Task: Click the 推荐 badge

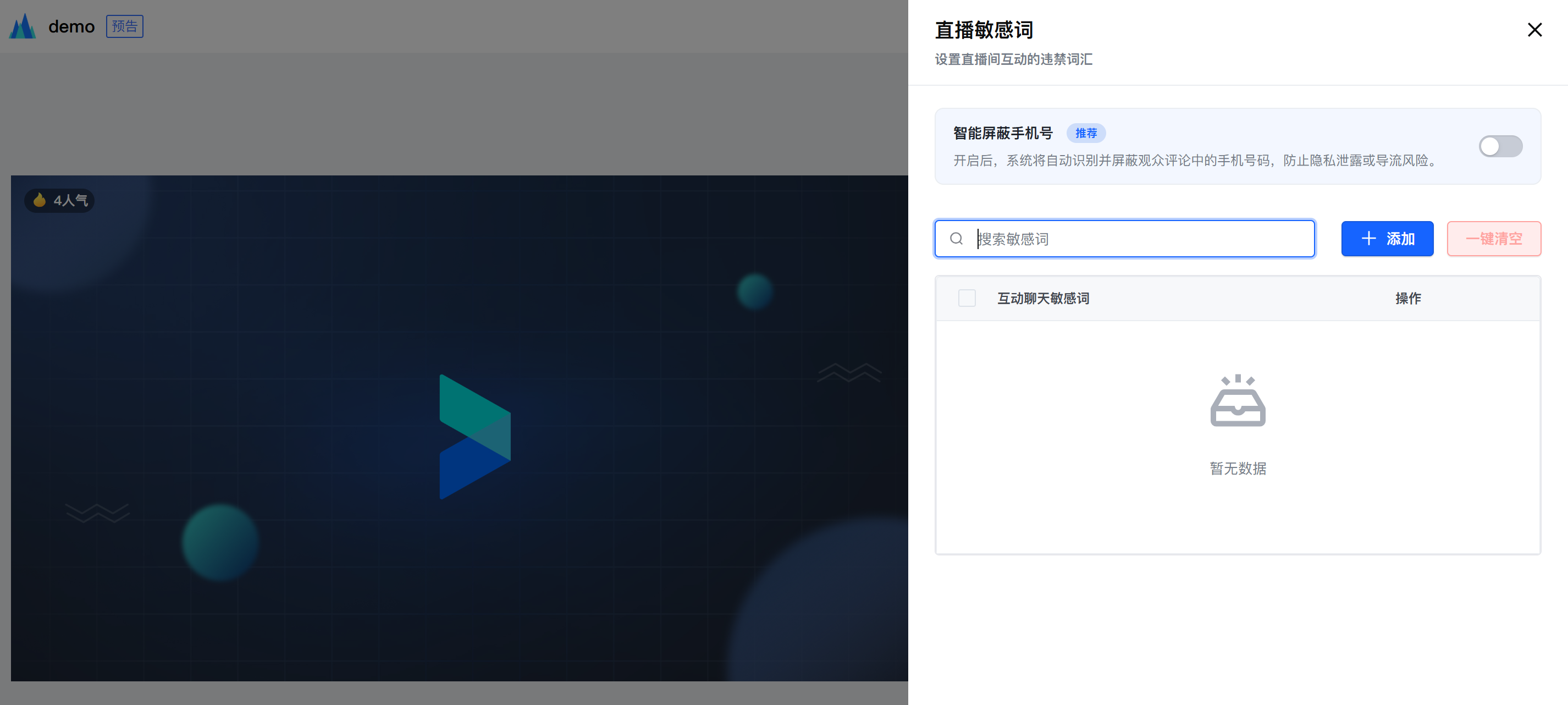Action: (1085, 133)
